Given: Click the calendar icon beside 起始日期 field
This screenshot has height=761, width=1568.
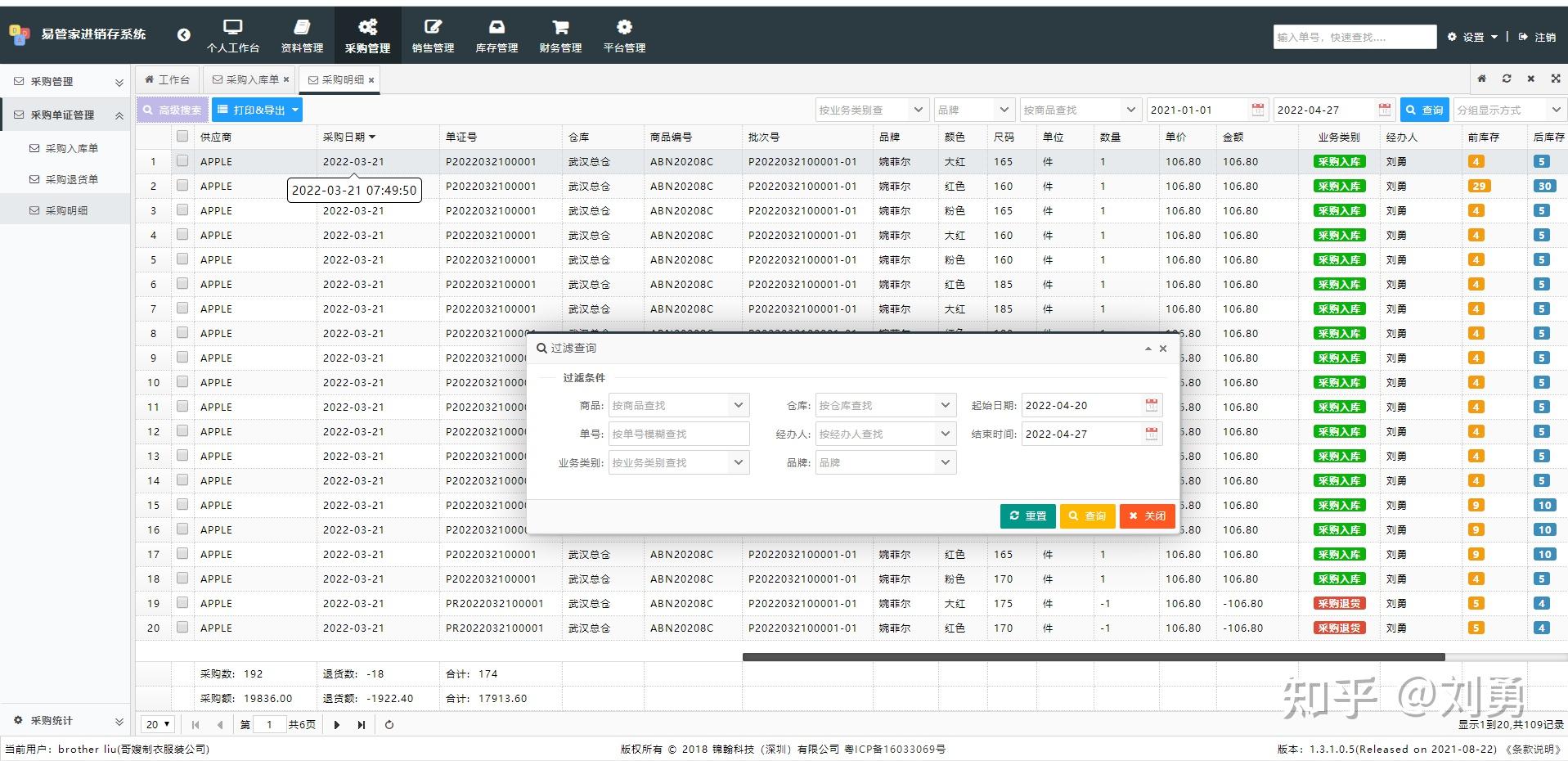Looking at the screenshot, I should pyautogui.click(x=1150, y=404).
